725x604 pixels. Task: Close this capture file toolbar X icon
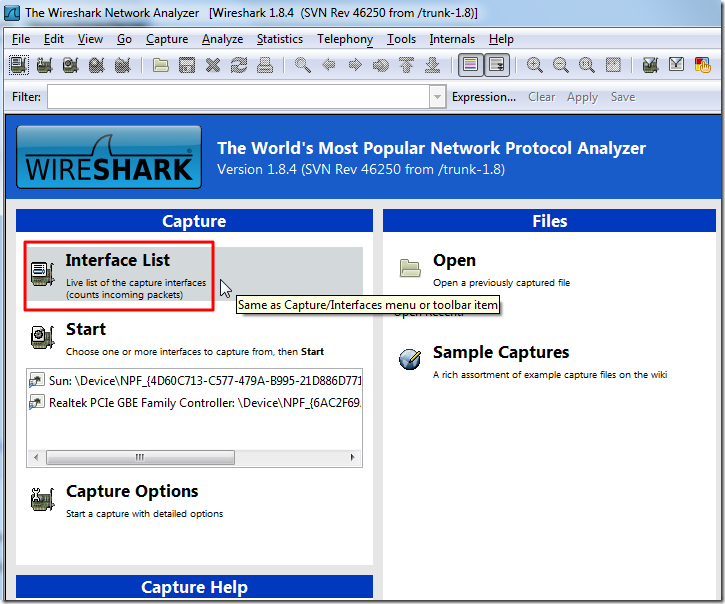coord(213,65)
